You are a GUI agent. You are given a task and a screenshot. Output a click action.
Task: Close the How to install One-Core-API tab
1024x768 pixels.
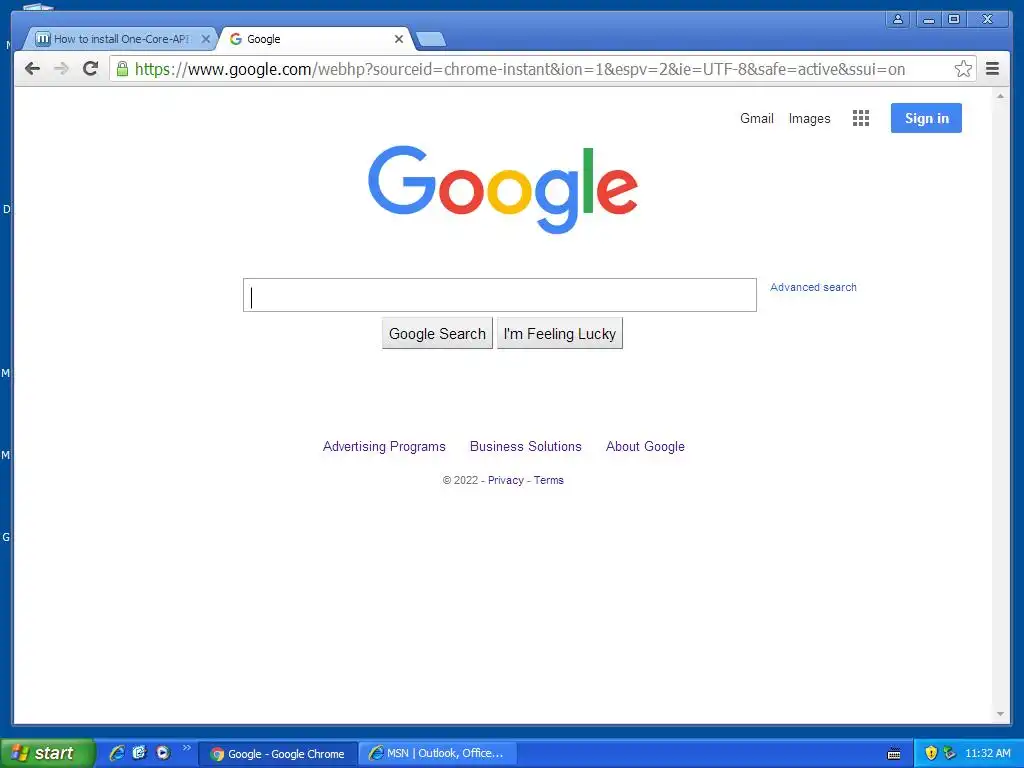coord(206,39)
